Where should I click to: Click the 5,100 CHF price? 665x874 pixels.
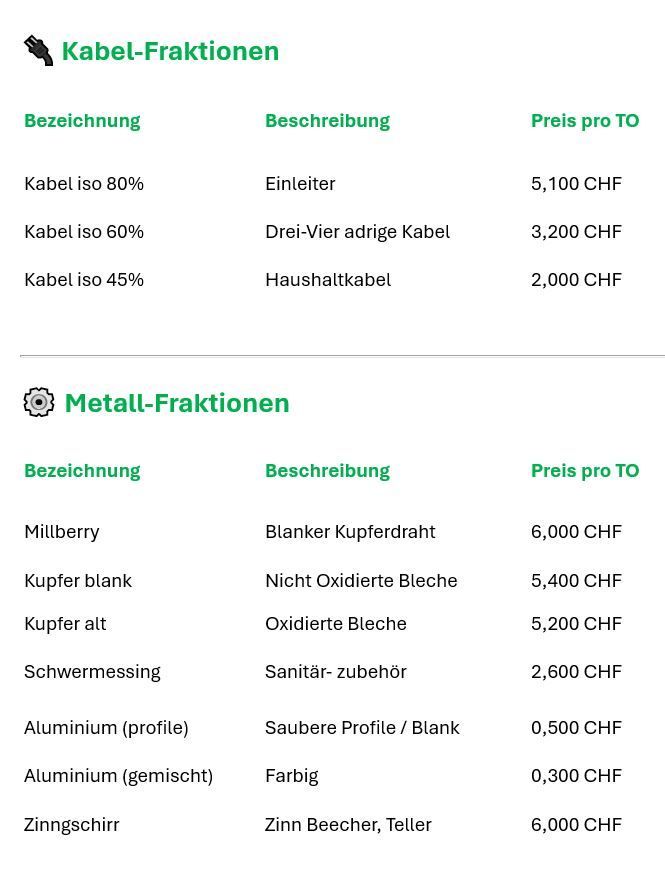coord(576,184)
